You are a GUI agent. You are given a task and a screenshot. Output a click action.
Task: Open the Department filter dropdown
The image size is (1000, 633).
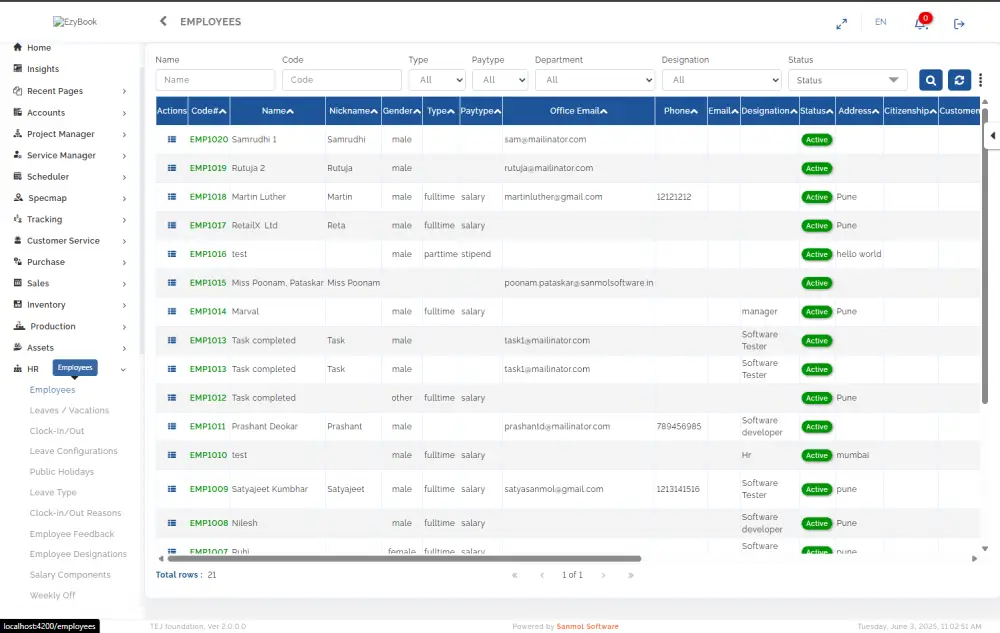point(594,80)
